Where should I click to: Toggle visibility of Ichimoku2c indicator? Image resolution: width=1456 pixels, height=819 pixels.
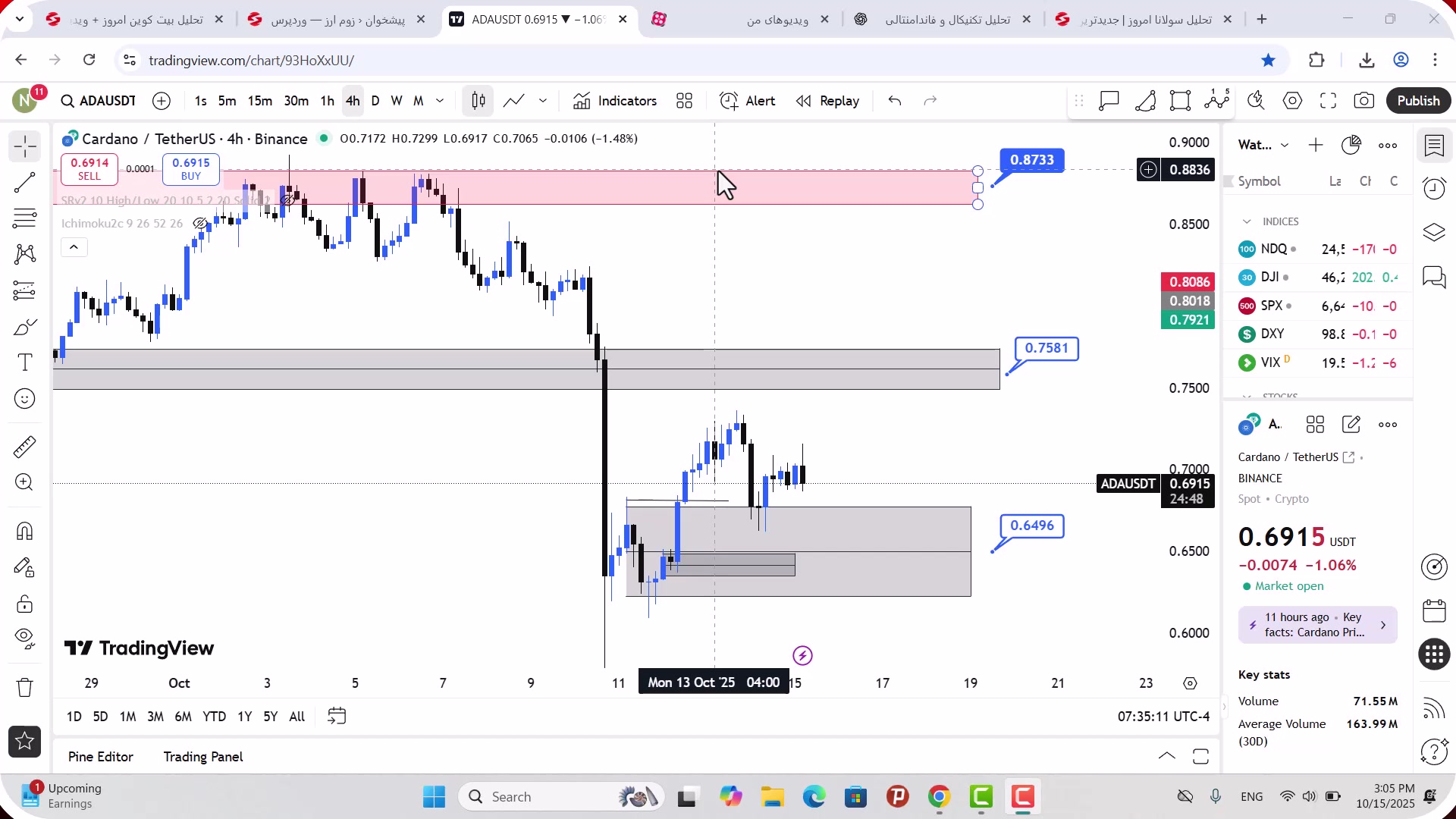point(199,224)
